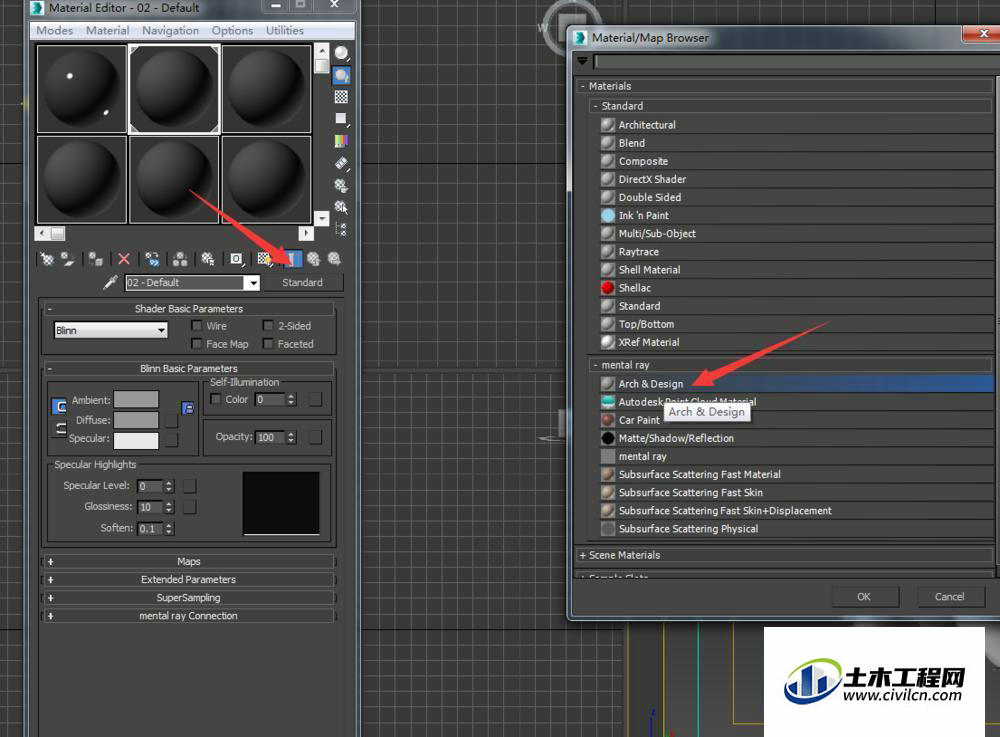
Task: Open the Utilities menu
Action: click(x=284, y=31)
